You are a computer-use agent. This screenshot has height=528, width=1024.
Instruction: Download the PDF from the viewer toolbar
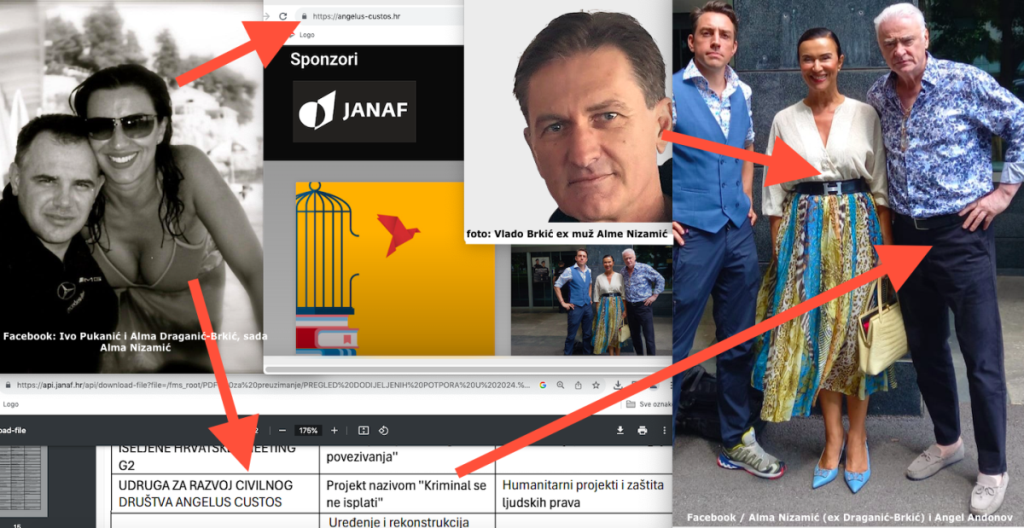[x=620, y=430]
